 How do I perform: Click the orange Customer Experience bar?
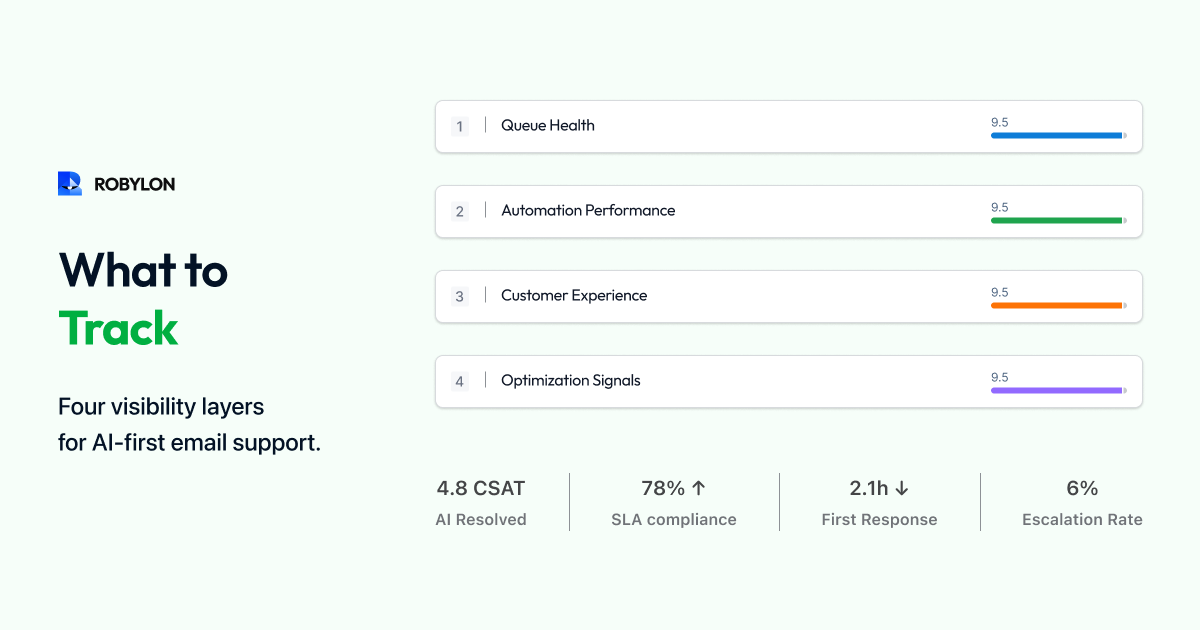1057,305
